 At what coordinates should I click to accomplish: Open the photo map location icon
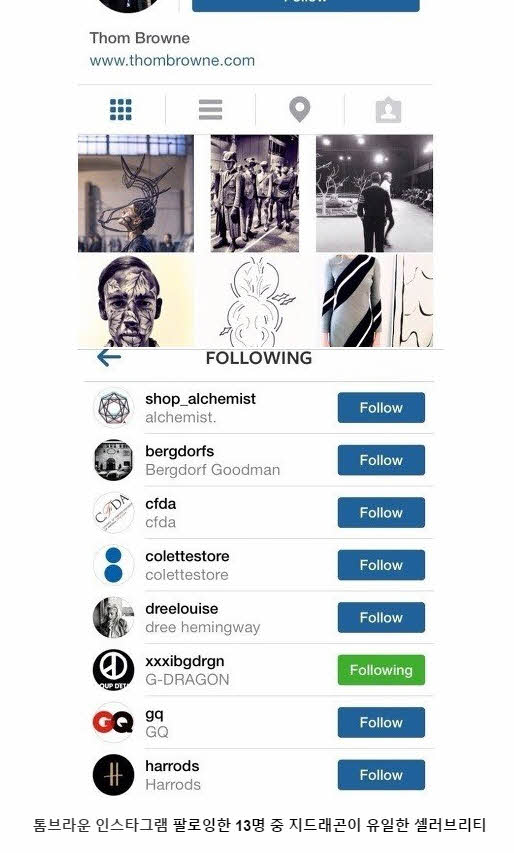tap(299, 109)
